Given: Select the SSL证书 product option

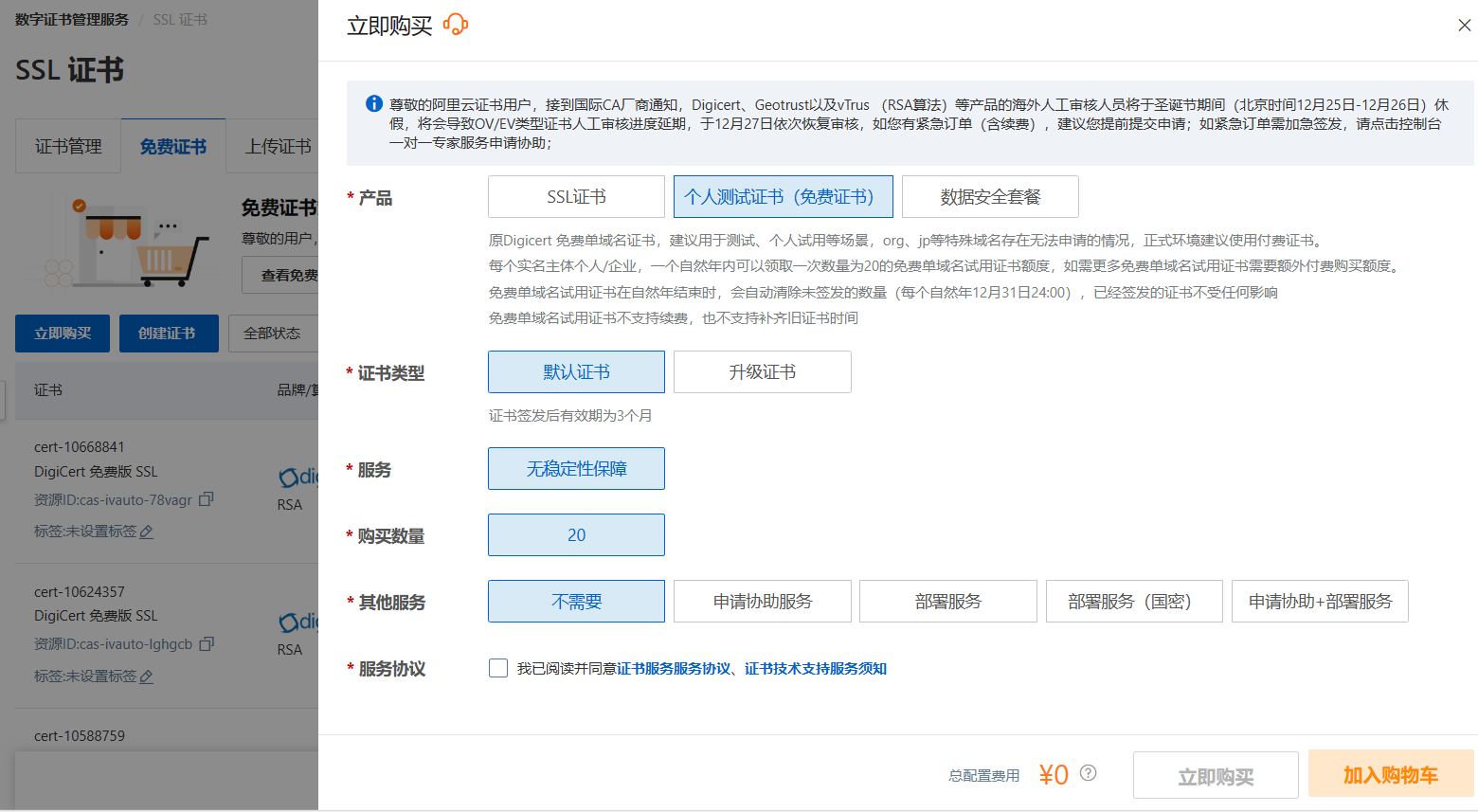Looking at the screenshot, I should click(576, 196).
